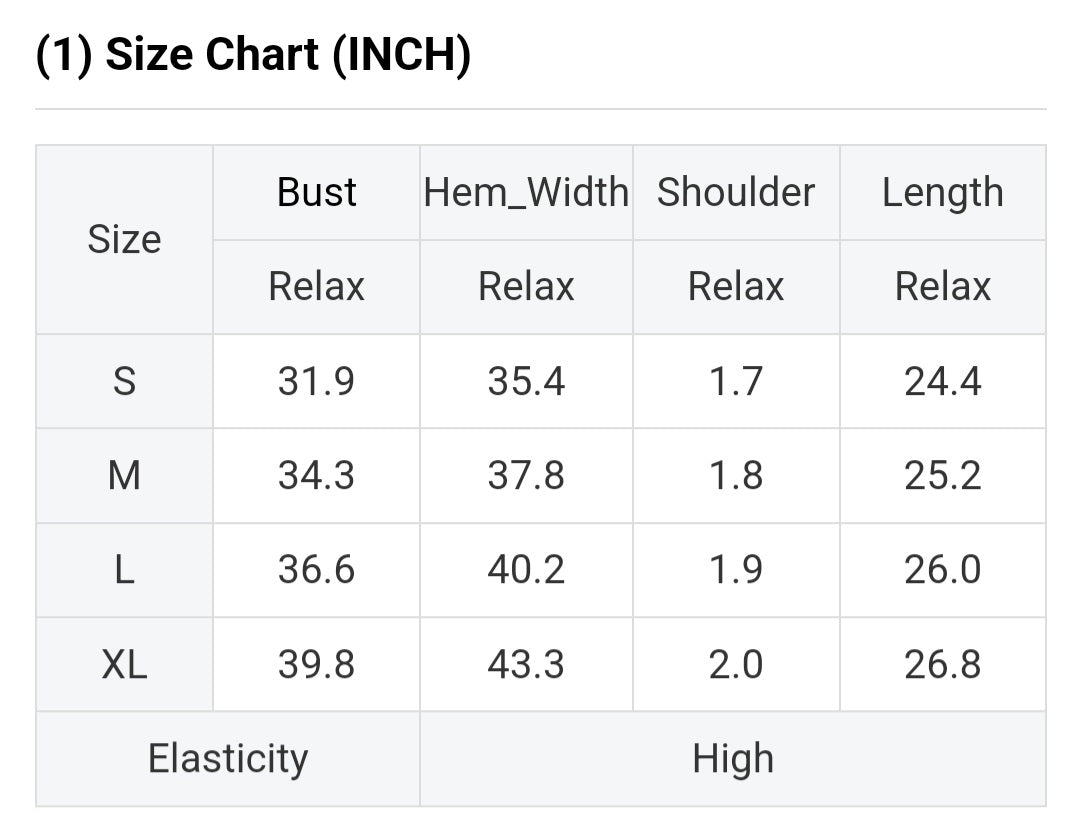Click length value 24.4 for size S
The image size is (1080, 813).
[942, 381]
